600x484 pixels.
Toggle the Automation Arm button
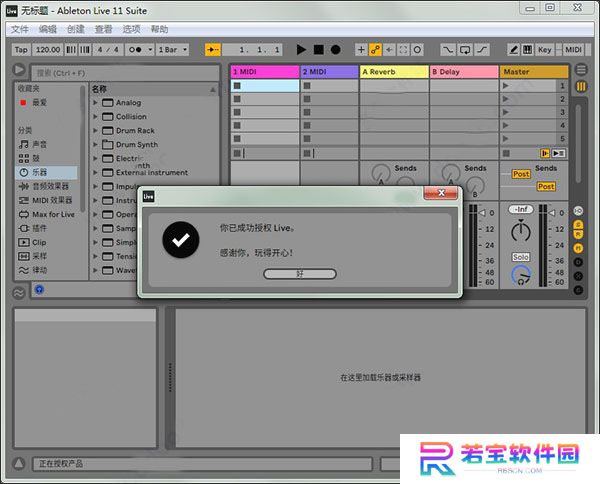click(x=375, y=49)
